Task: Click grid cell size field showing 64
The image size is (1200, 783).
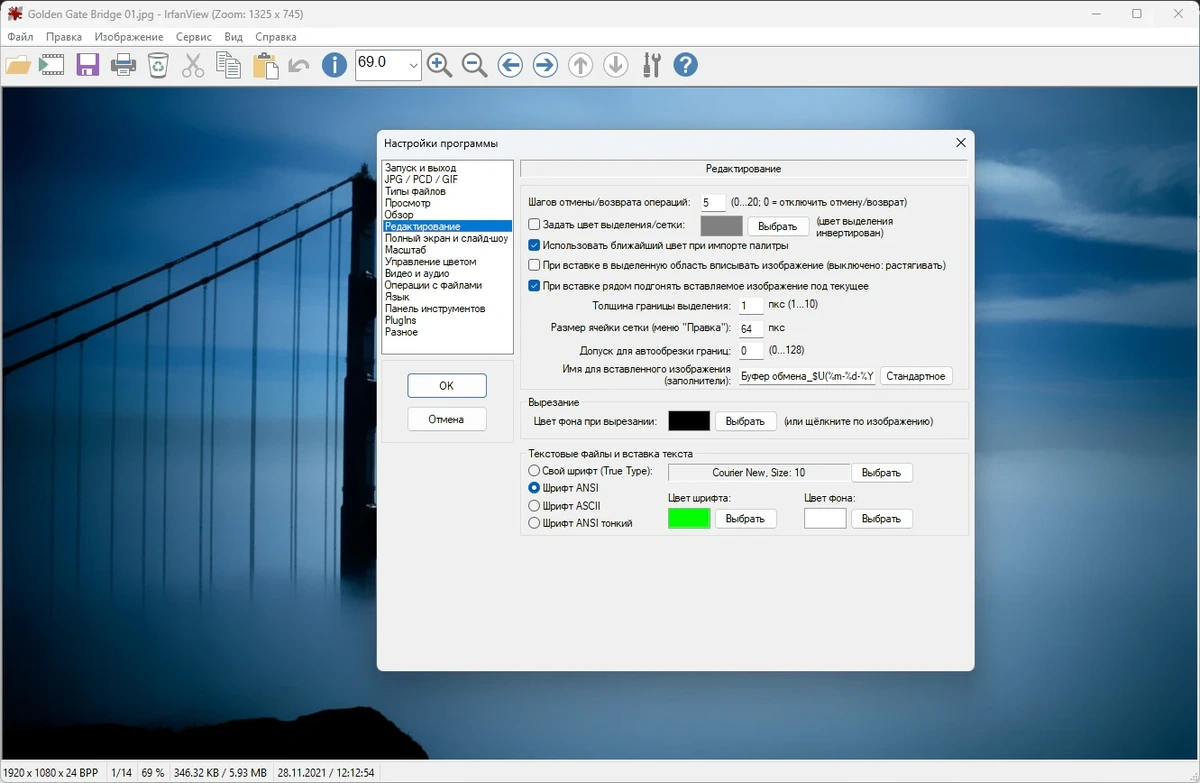Action: (751, 328)
